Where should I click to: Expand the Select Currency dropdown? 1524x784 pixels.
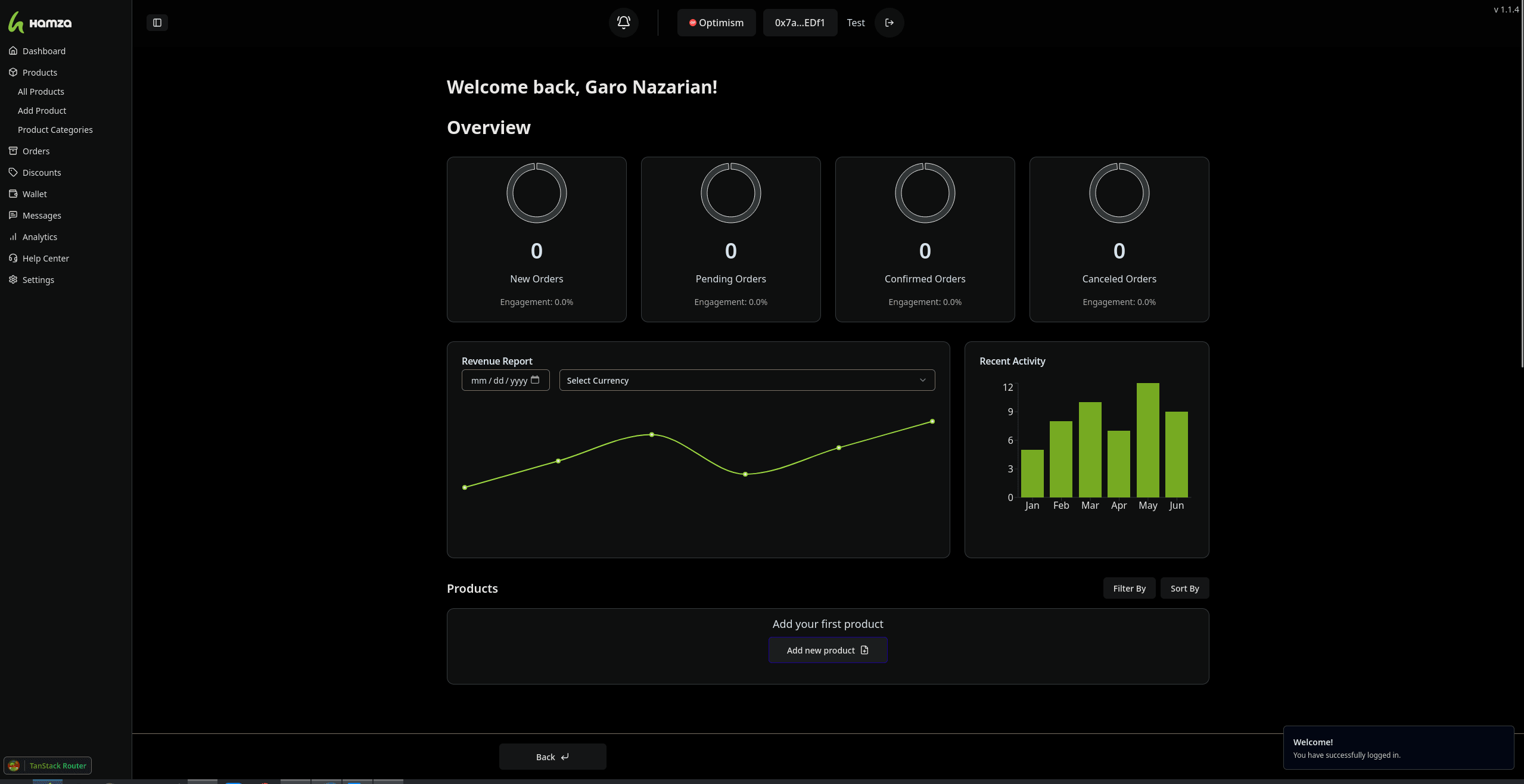[x=747, y=380]
